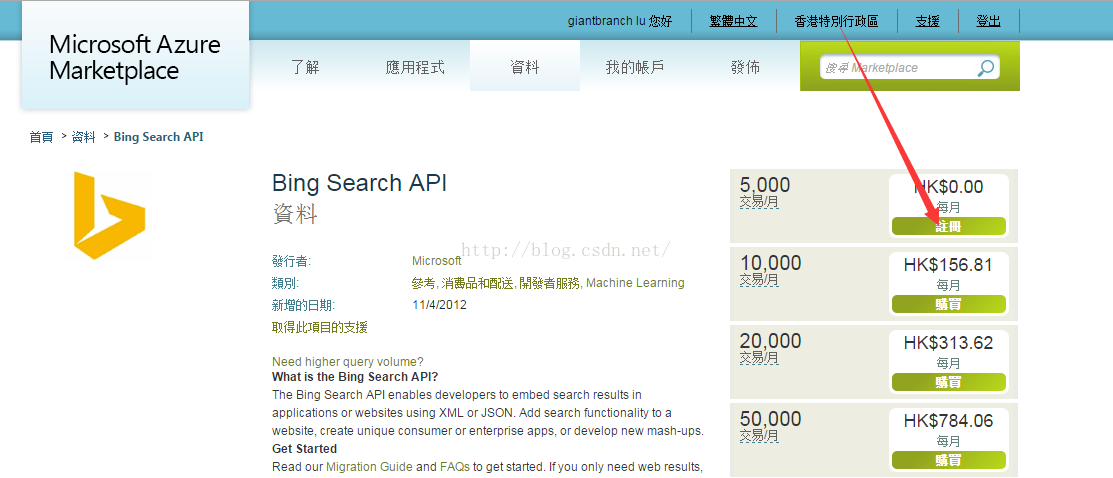The image size is (1113, 478).
Task: Click giantbranch lu 您好 greeting
Action: pyautogui.click(x=620, y=21)
